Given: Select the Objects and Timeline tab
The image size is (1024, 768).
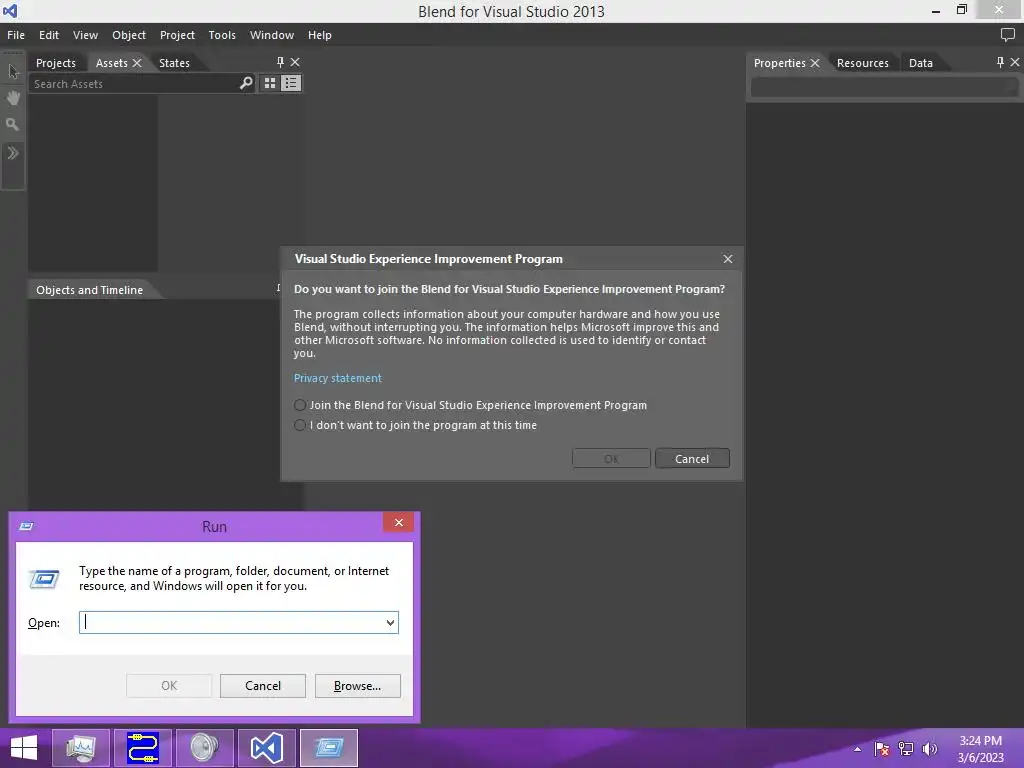Looking at the screenshot, I should [89, 290].
